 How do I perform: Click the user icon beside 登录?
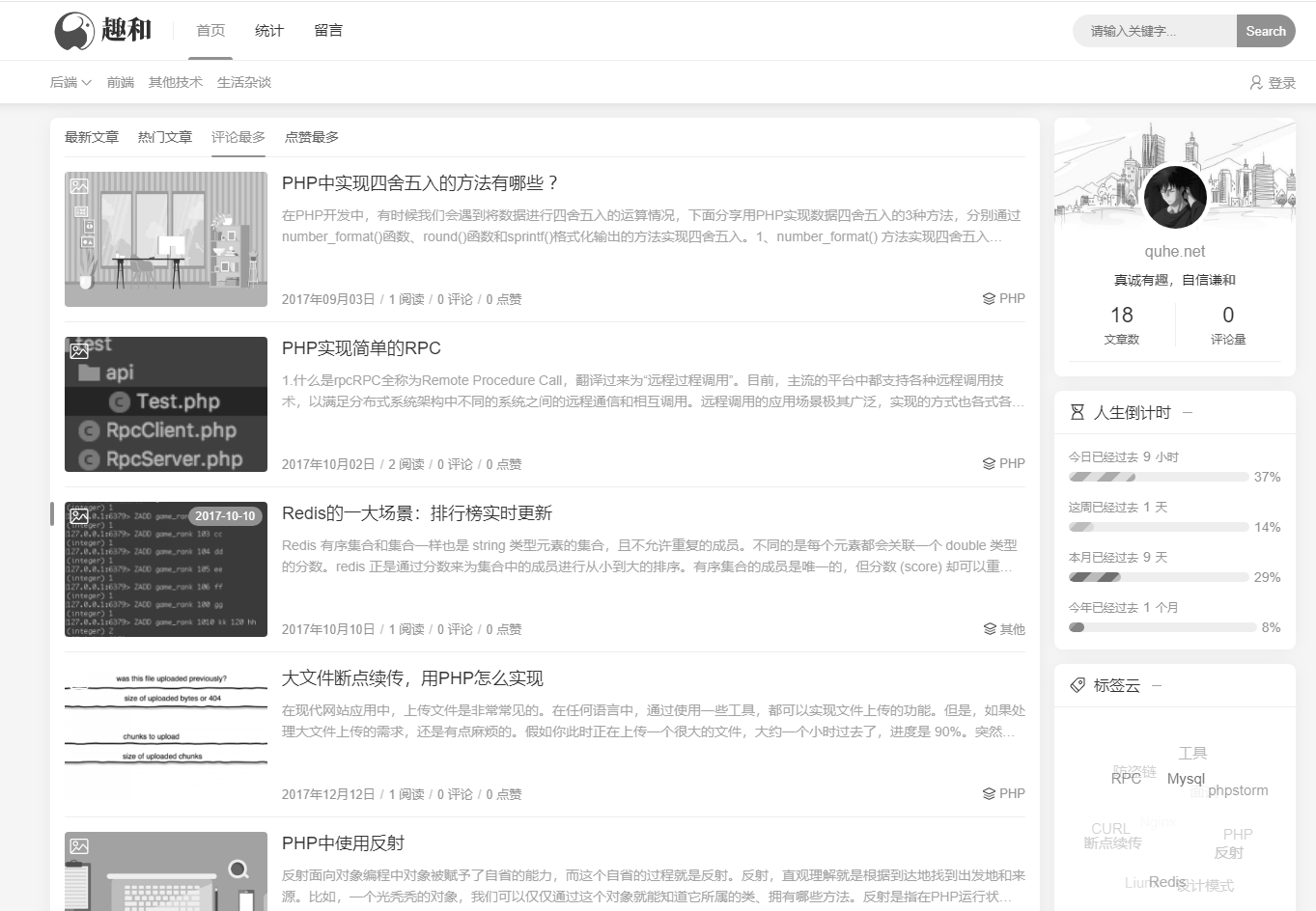[1256, 83]
